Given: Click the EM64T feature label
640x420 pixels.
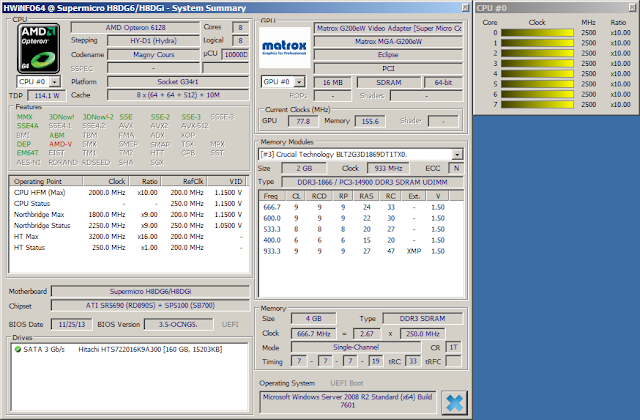Looking at the screenshot, I should click(27, 153).
